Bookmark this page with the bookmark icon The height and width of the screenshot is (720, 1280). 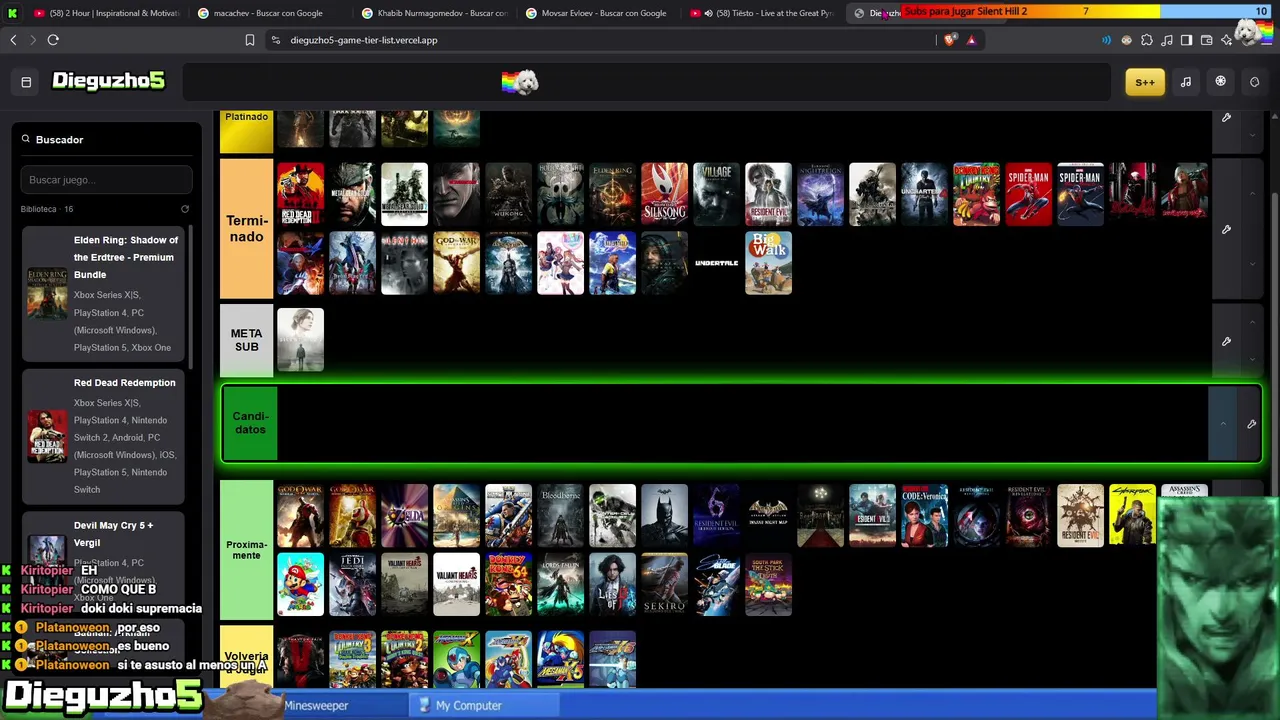coord(250,40)
